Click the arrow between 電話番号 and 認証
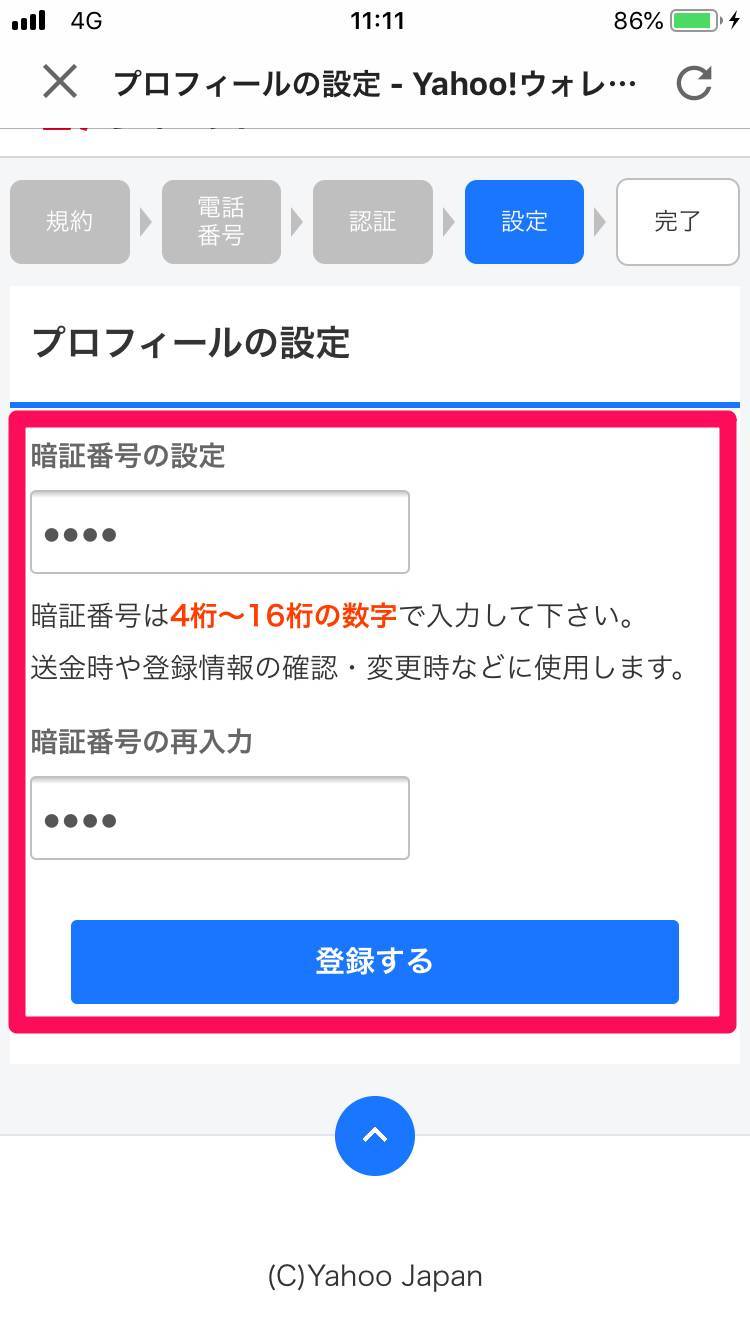750x1334 pixels. point(297,222)
